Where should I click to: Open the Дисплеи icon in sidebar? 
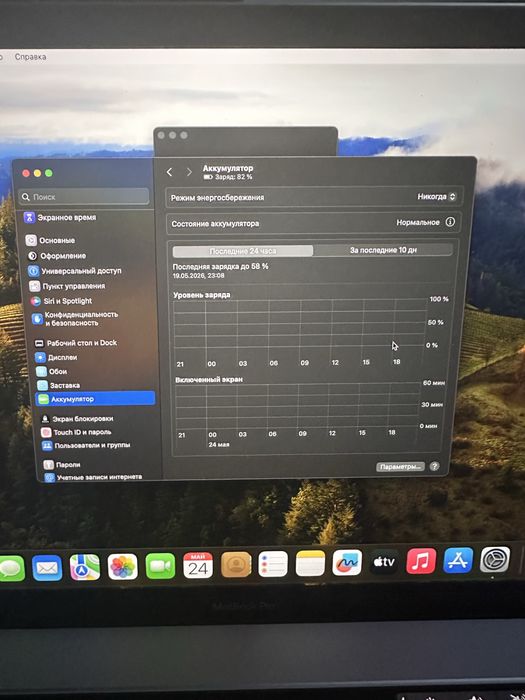click(x=40, y=357)
